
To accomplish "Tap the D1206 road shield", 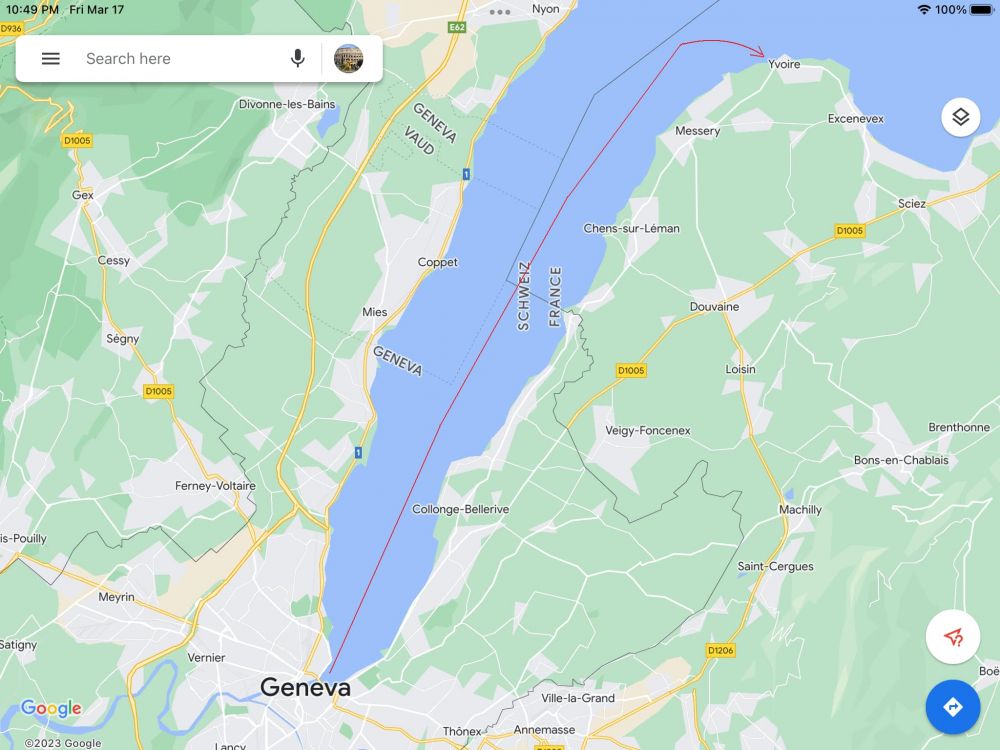I will 721,650.
